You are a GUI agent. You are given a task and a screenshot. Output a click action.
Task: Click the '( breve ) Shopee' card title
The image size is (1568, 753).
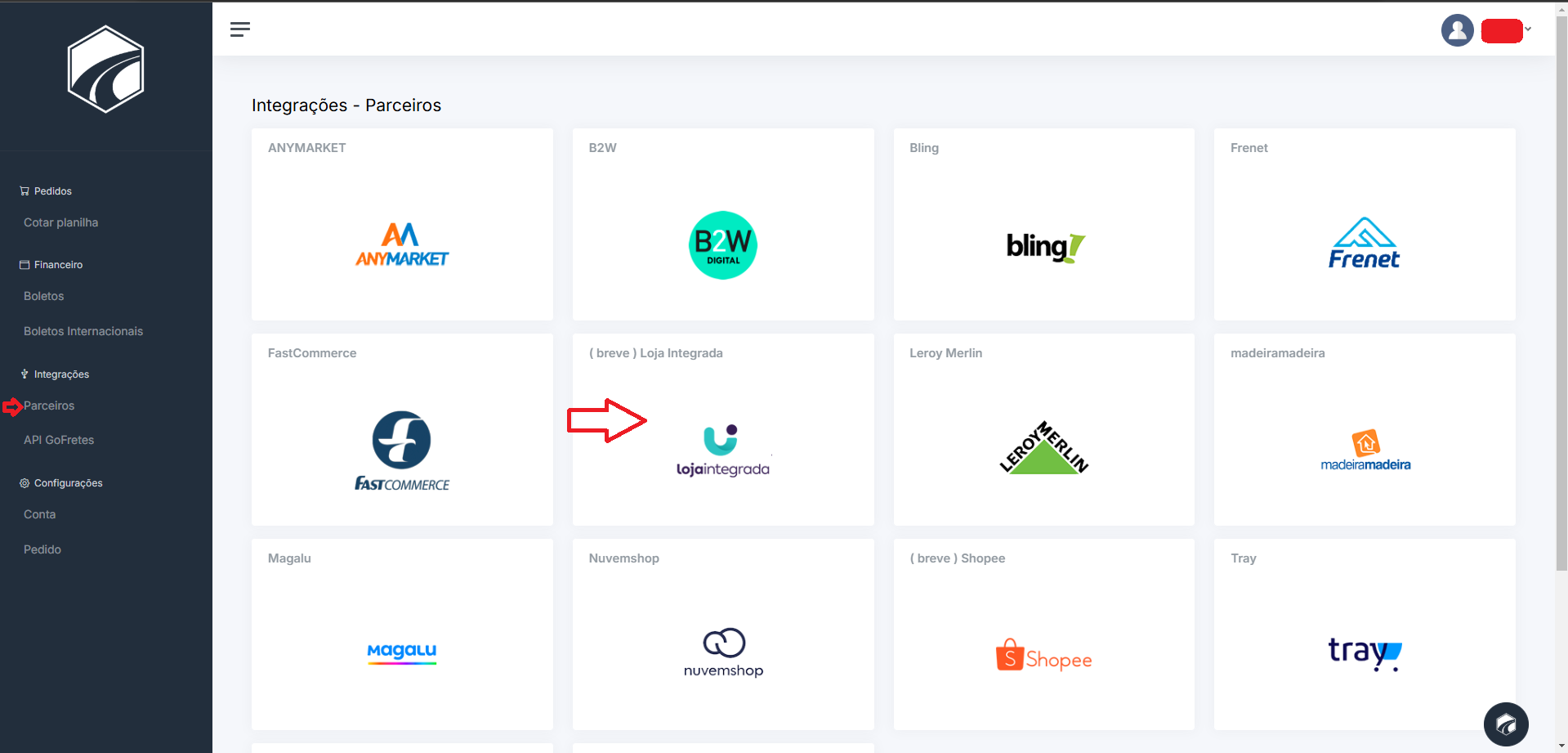click(958, 558)
